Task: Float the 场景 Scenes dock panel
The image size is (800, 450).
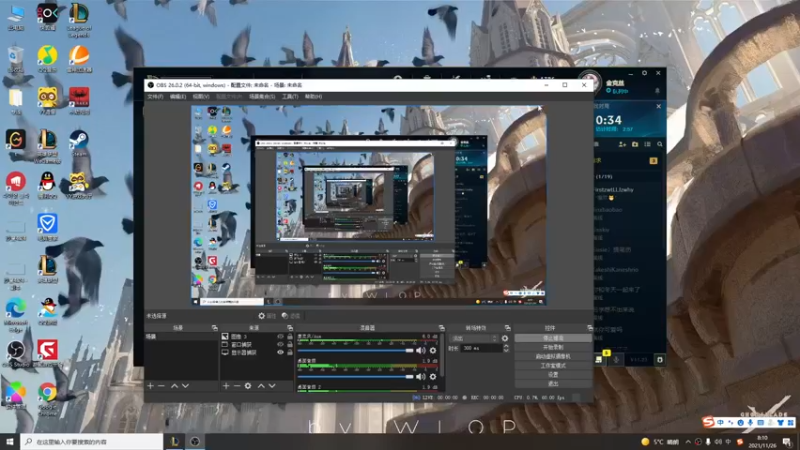Action: pyautogui.click(x=214, y=328)
